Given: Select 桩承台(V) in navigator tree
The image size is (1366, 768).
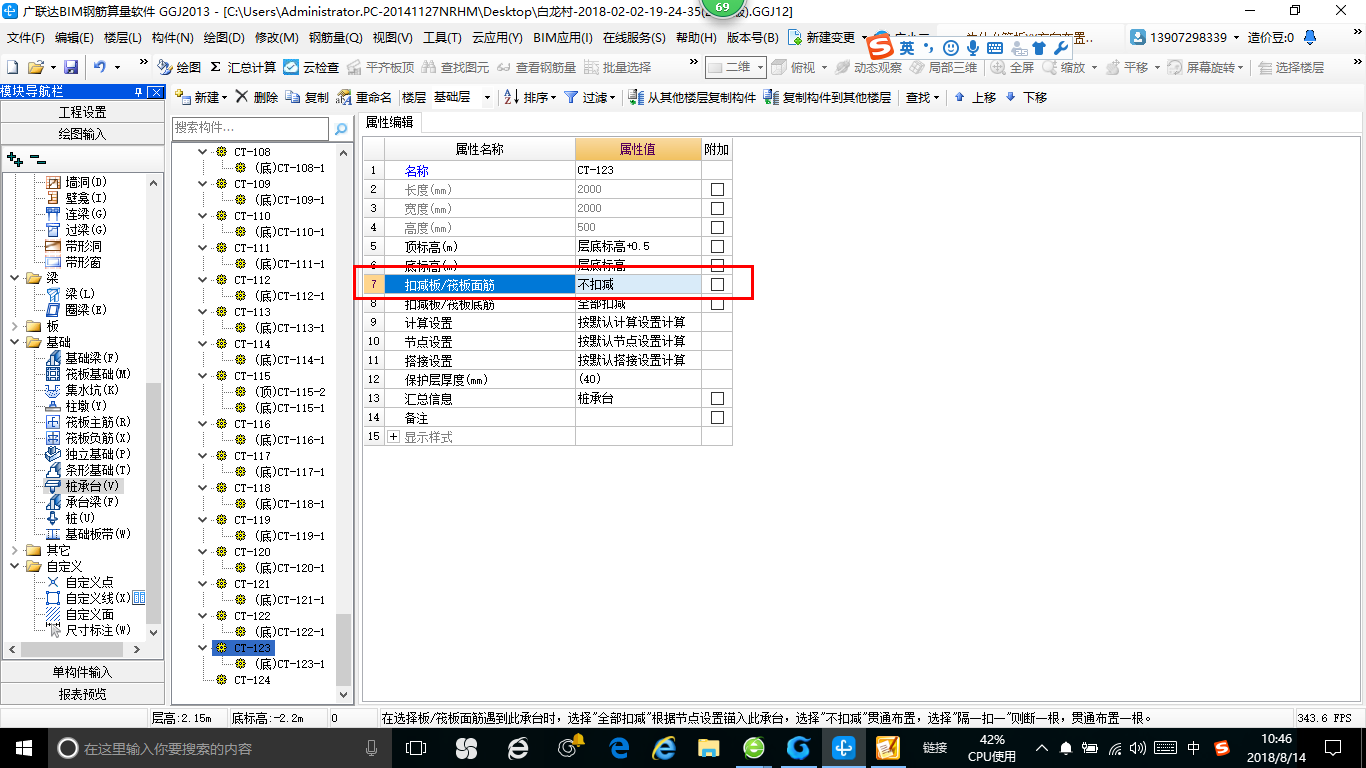Looking at the screenshot, I should click(92, 486).
